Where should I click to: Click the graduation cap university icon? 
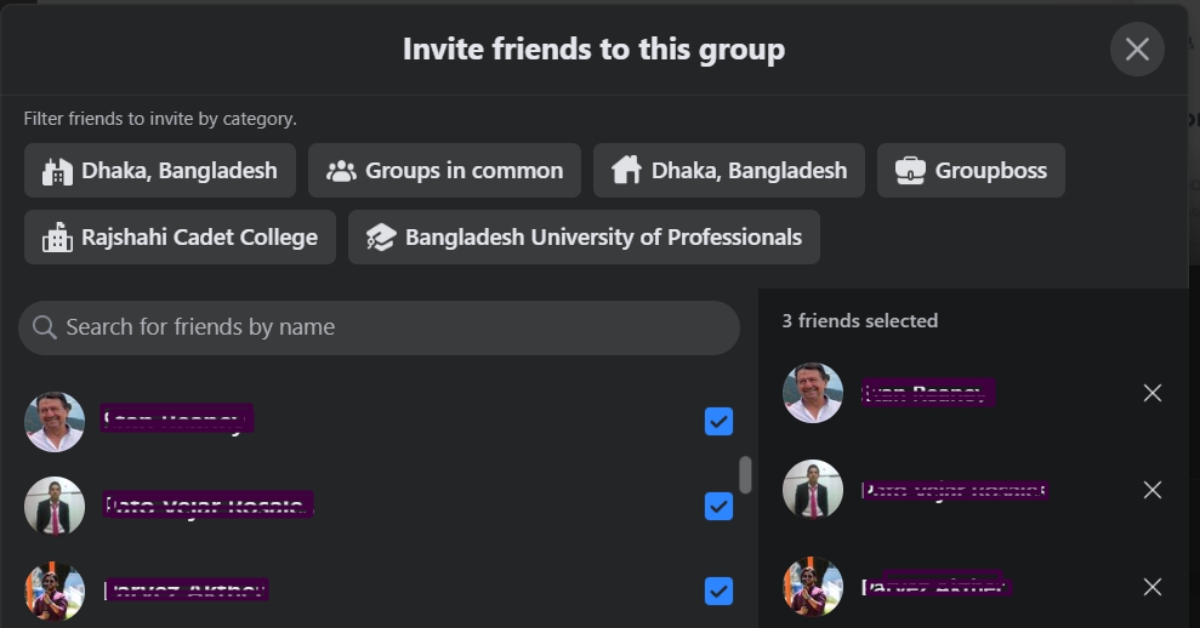coord(381,238)
